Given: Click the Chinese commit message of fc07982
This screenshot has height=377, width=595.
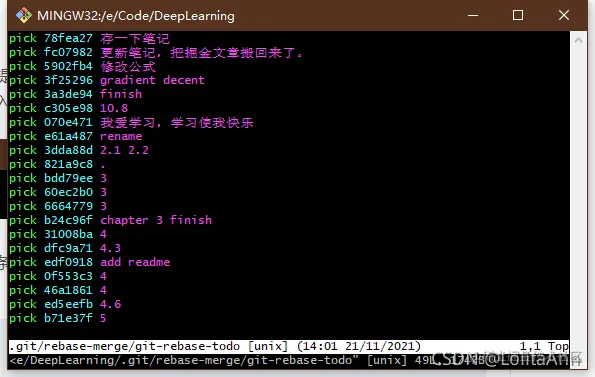Looking at the screenshot, I should click(x=201, y=52).
